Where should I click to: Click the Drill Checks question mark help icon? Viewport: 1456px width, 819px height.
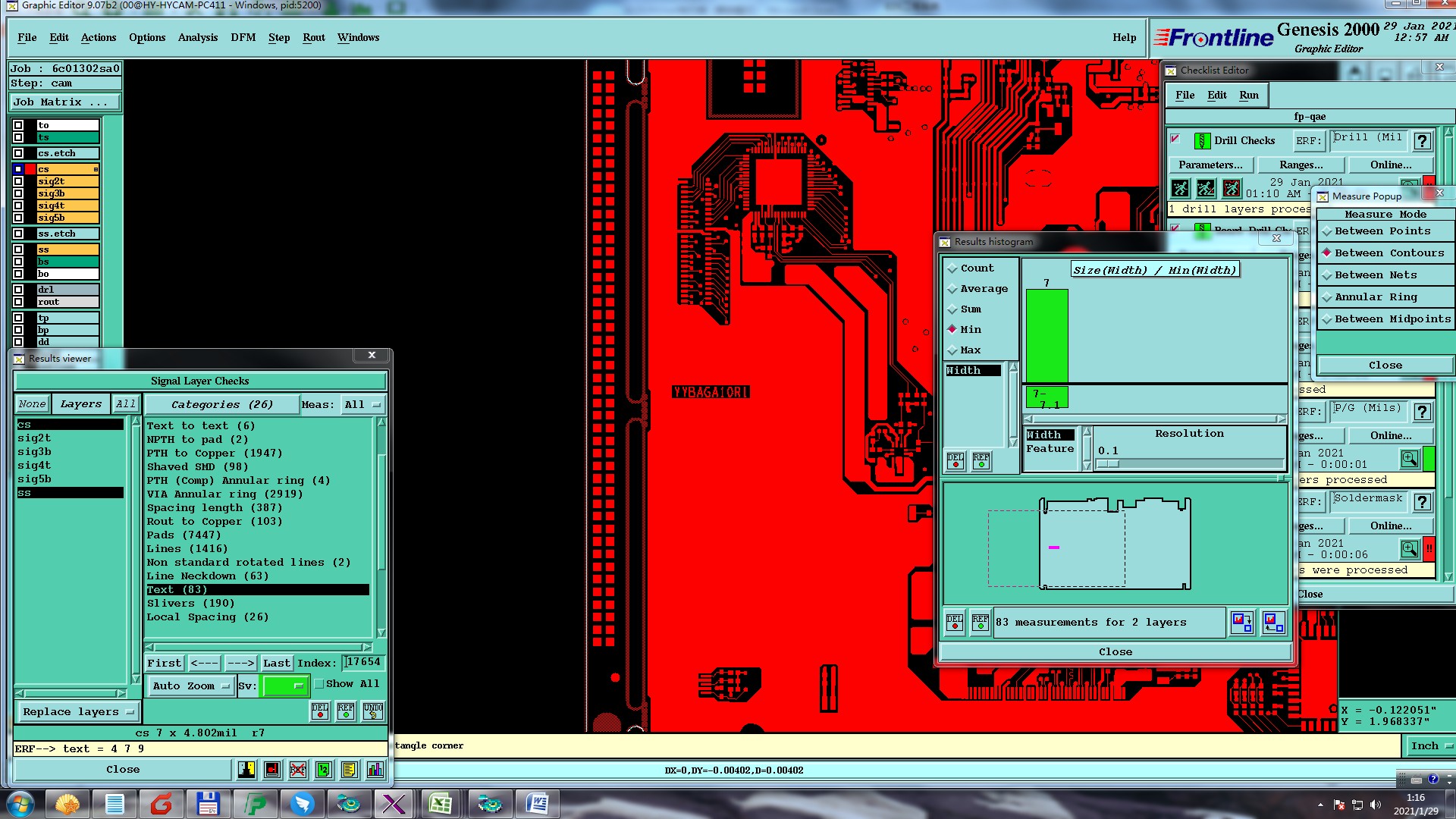coord(1423,141)
